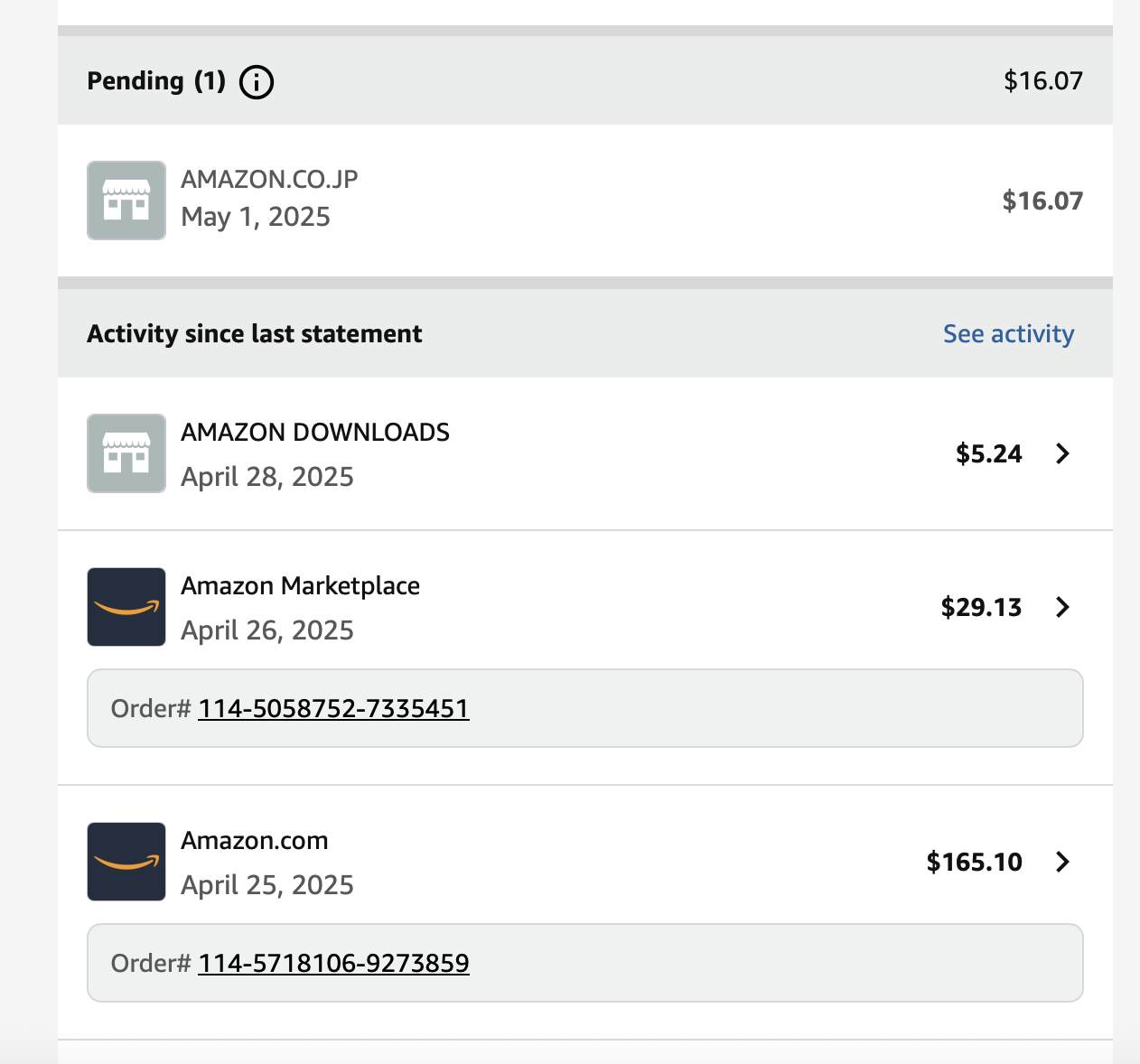Image resolution: width=1140 pixels, height=1064 pixels.
Task: Open order 114-5718106-9273859 link
Action: pyautogui.click(x=333, y=963)
